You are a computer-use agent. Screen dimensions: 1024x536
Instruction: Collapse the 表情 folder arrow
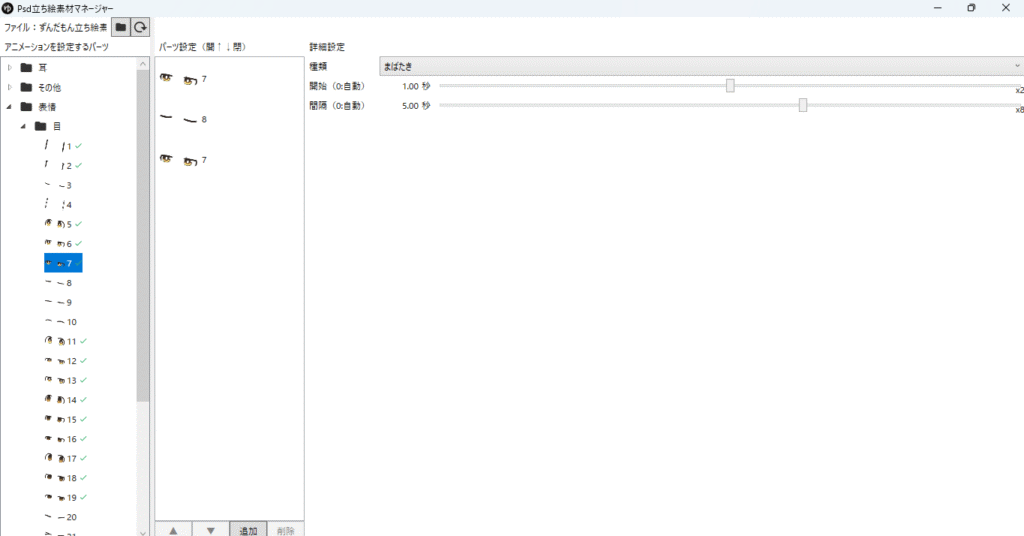pos(10,107)
